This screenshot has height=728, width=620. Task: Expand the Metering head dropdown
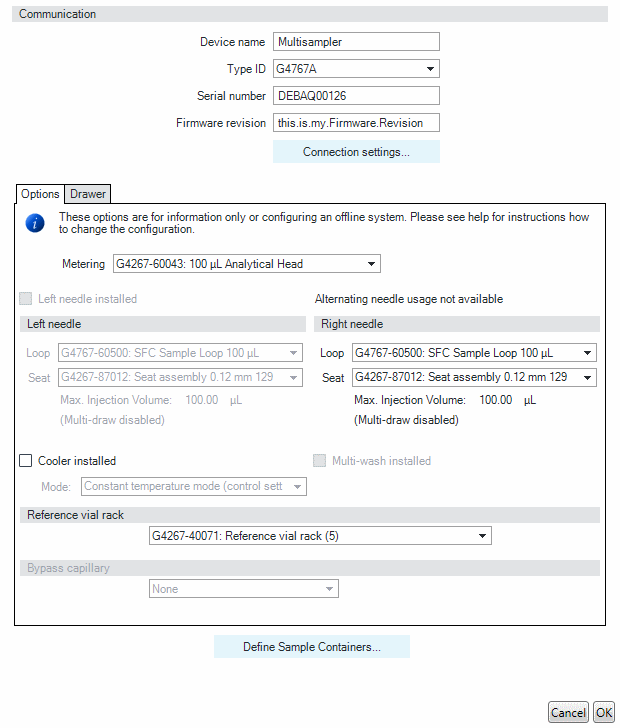[246, 264]
